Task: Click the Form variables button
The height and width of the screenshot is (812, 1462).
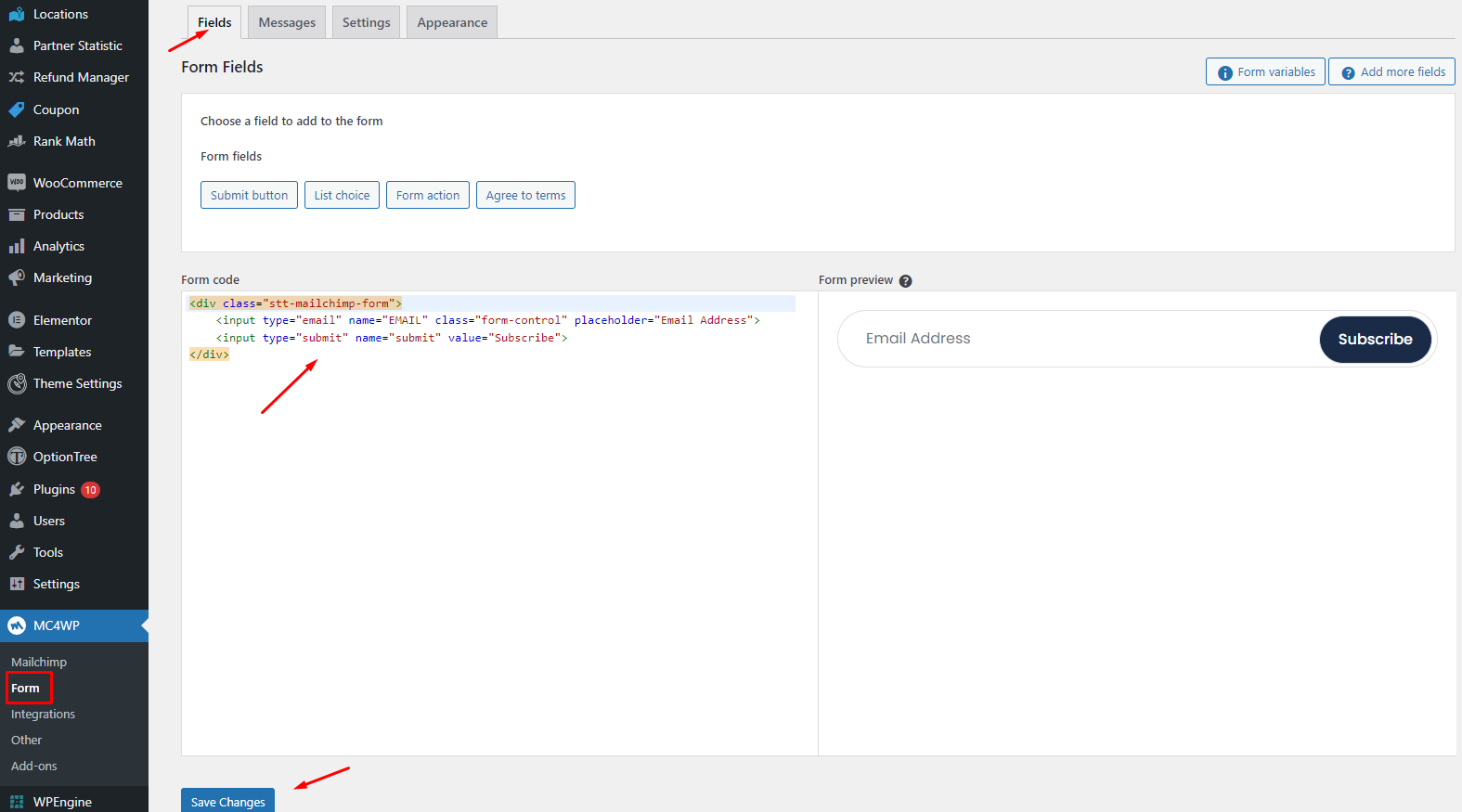Action: point(1266,71)
